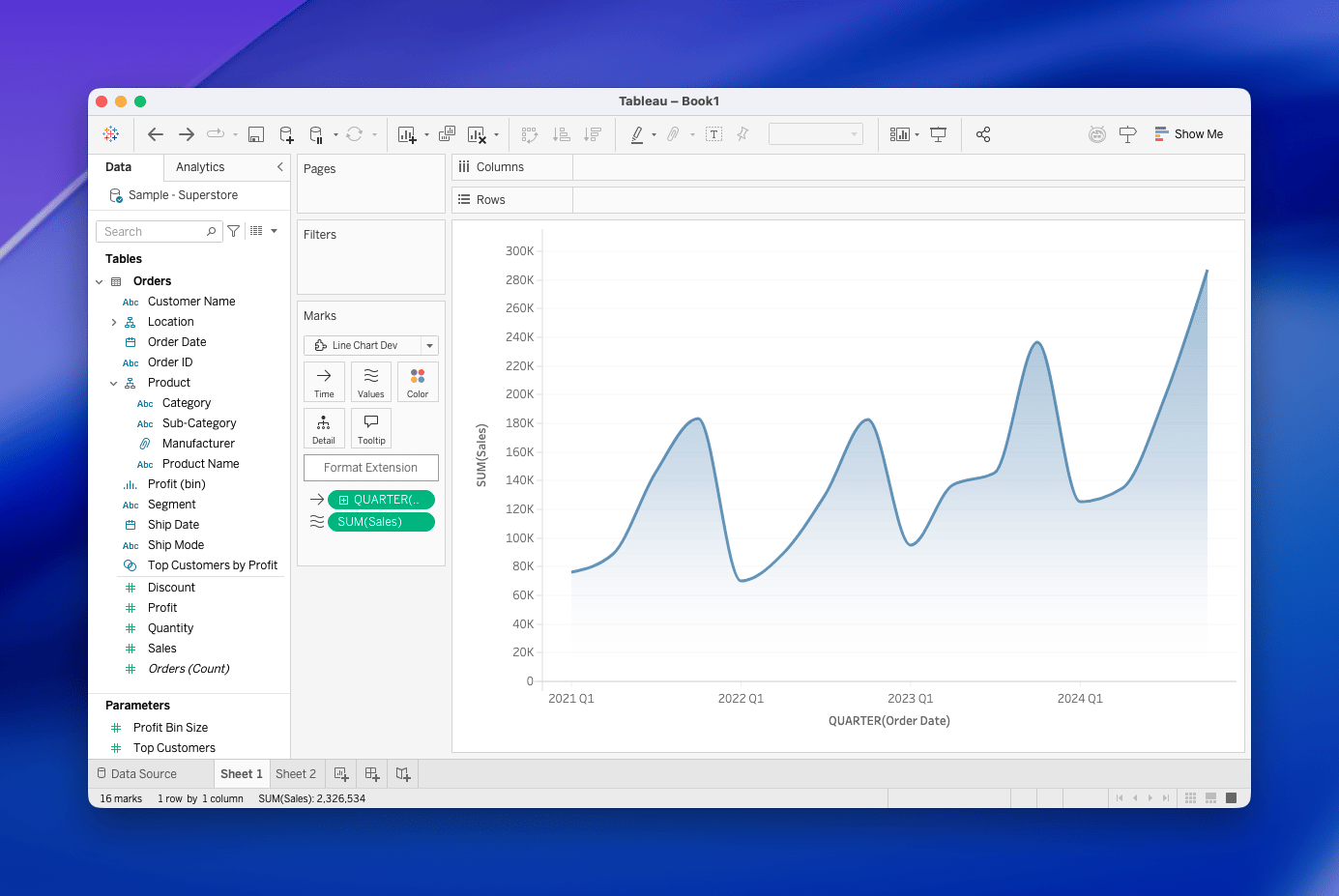Toggle the Fix Axes pin

[742, 134]
